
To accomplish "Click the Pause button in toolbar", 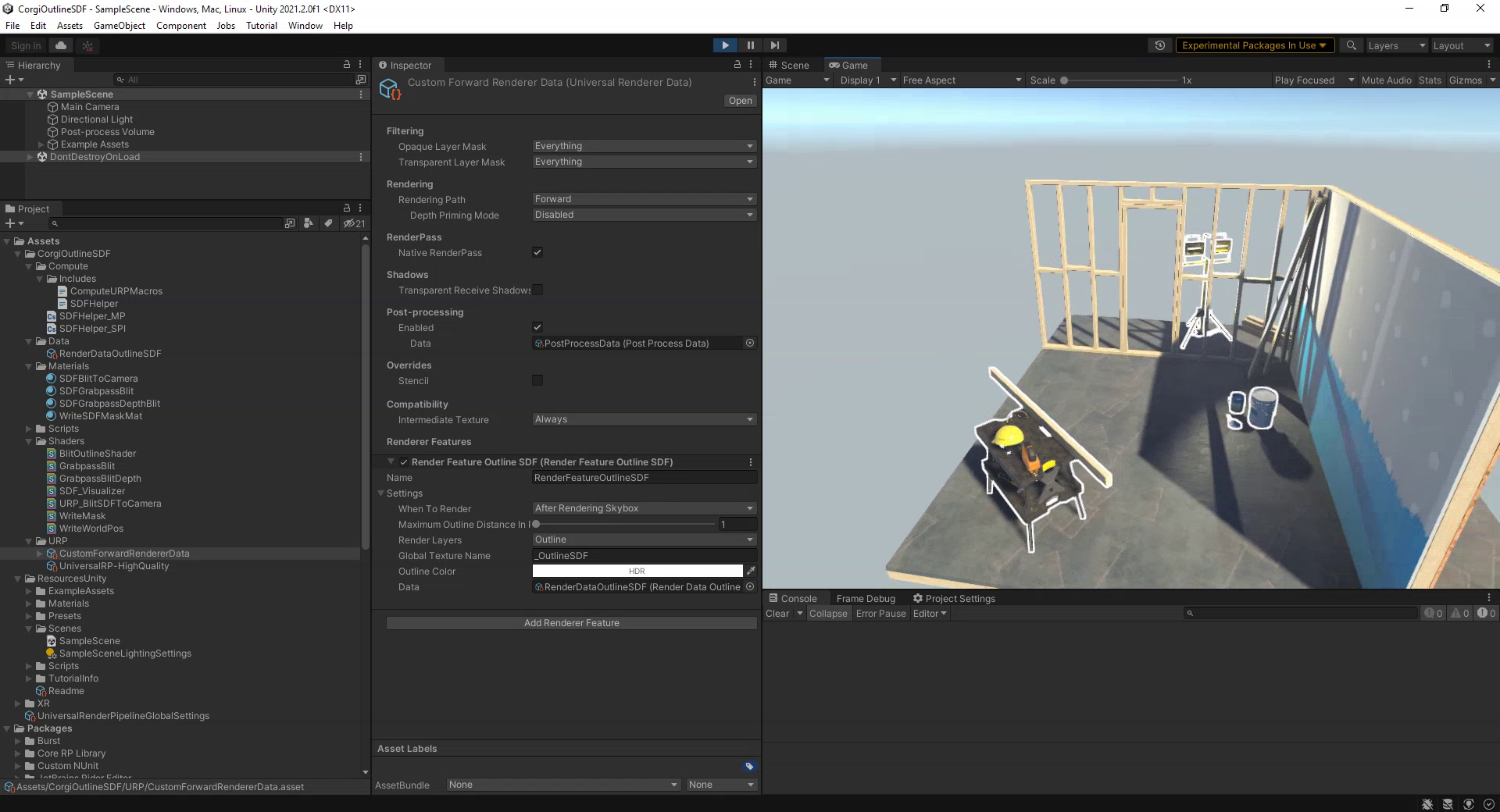I will (x=750, y=45).
